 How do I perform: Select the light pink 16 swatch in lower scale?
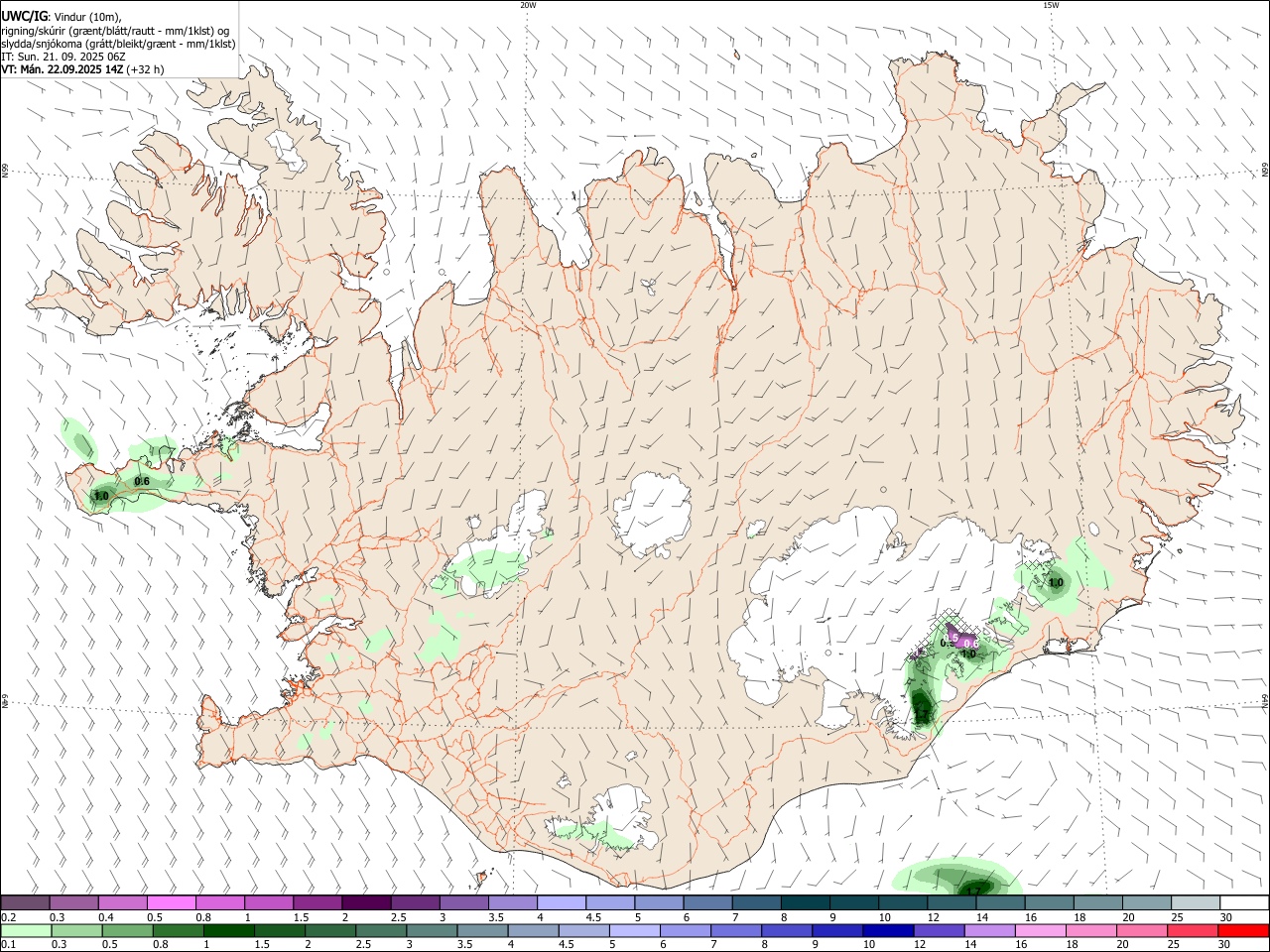pyautogui.click(x=1040, y=931)
